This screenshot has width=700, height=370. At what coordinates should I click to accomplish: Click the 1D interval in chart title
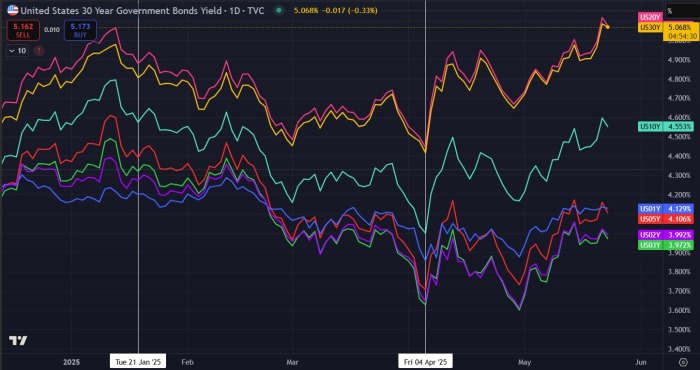coord(234,10)
